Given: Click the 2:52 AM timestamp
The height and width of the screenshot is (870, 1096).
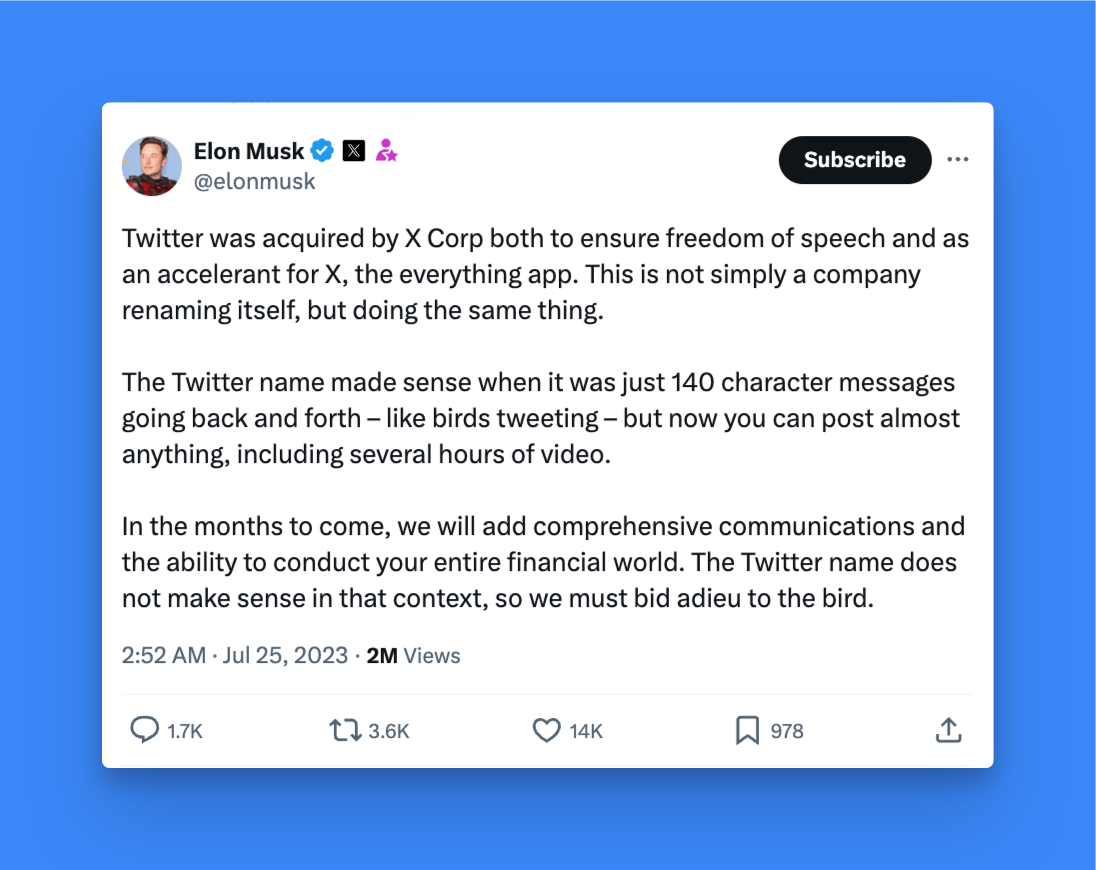Looking at the screenshot, I should [x=164, y=655].
